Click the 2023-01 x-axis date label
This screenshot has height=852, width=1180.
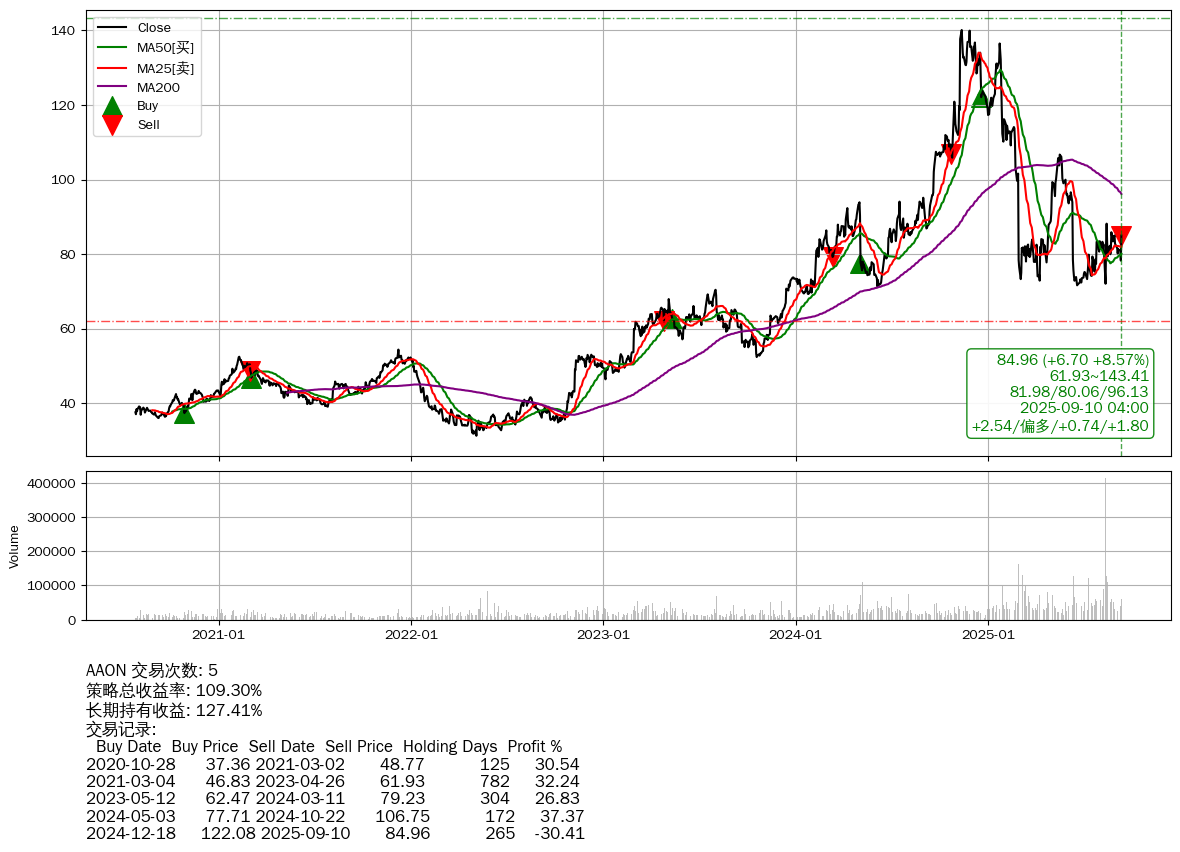click(603, 634)
